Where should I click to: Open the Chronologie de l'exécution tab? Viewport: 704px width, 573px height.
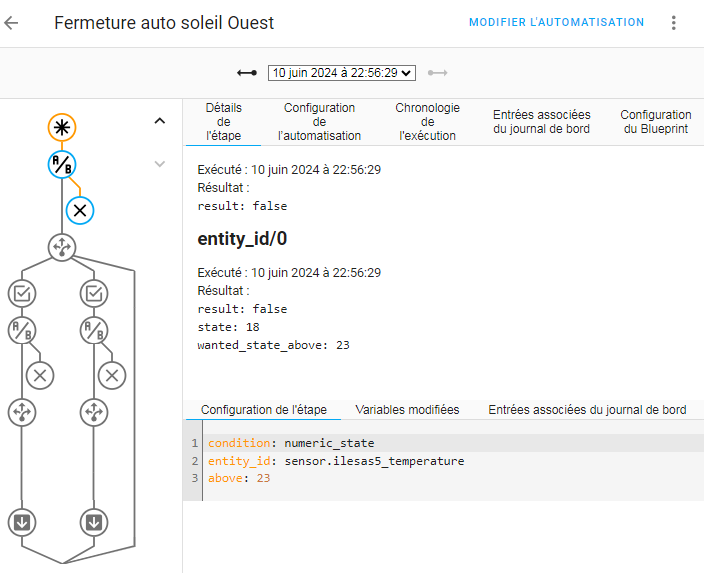coord(427,122)
